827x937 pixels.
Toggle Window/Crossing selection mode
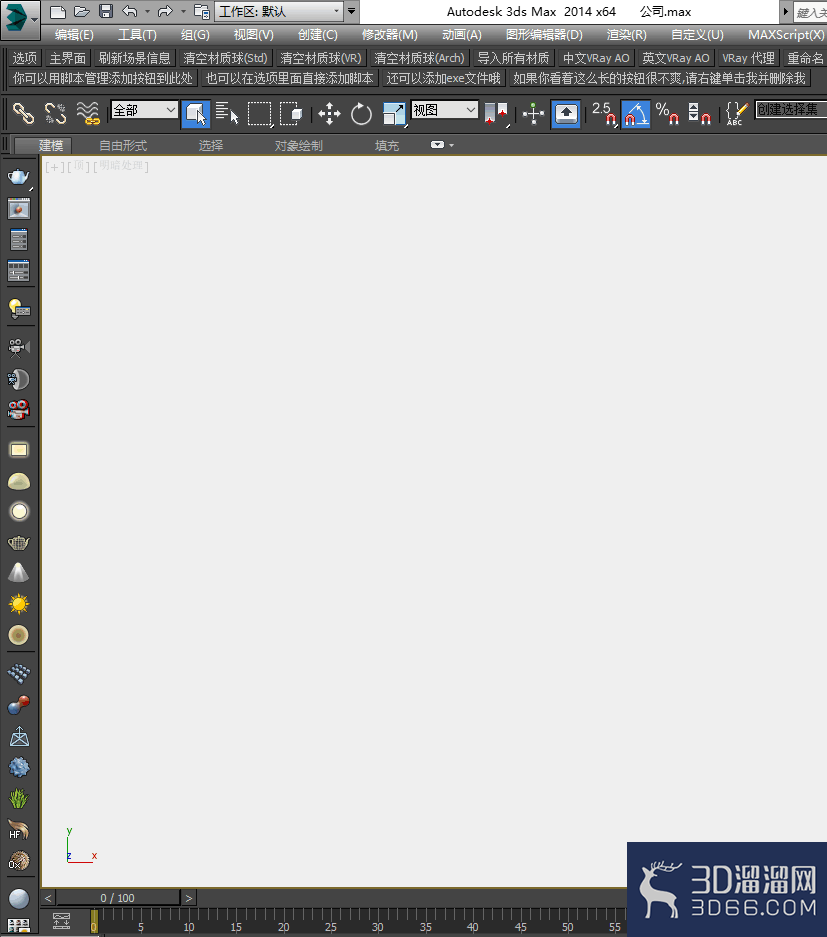coord(291,113)
